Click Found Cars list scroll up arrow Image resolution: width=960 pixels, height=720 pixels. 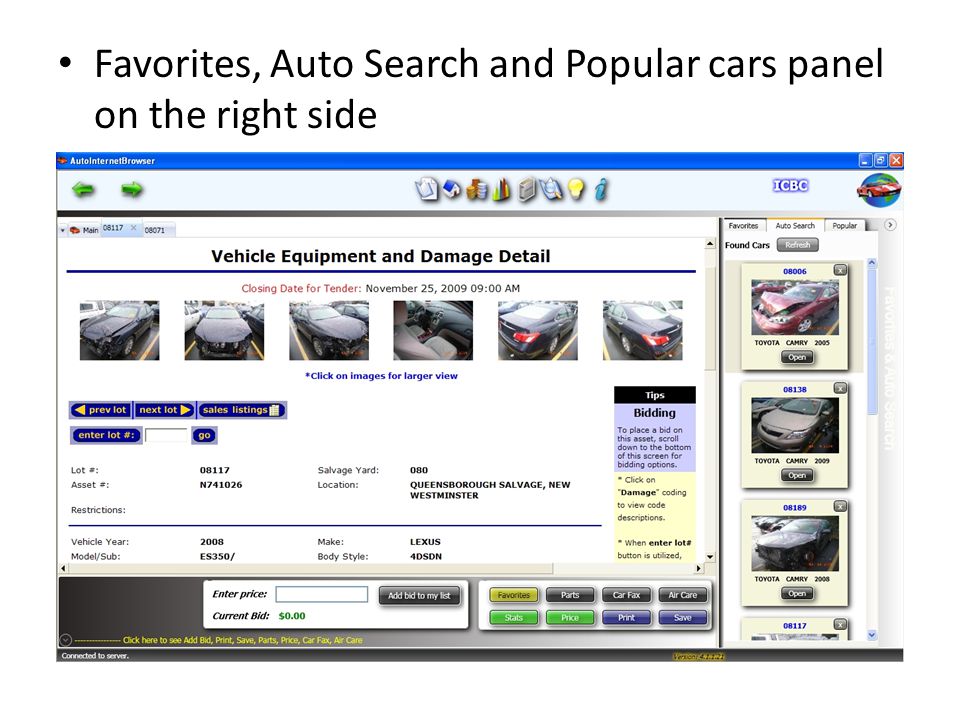872,262
